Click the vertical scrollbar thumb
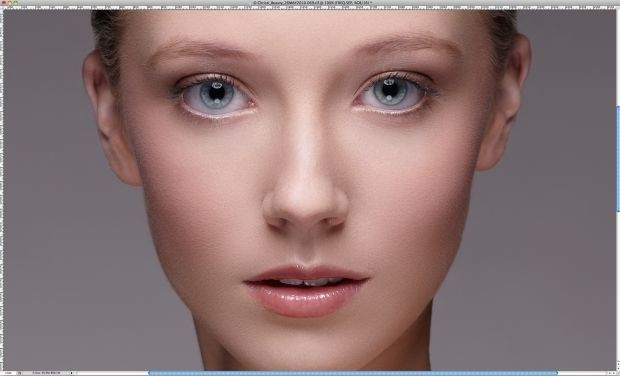 (x=618, y=159)
